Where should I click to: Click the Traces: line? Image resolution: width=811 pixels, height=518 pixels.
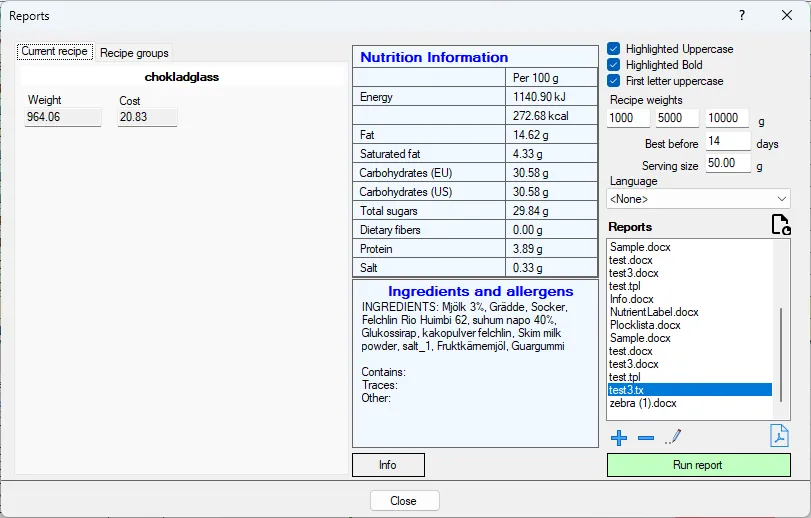[379, 385]
